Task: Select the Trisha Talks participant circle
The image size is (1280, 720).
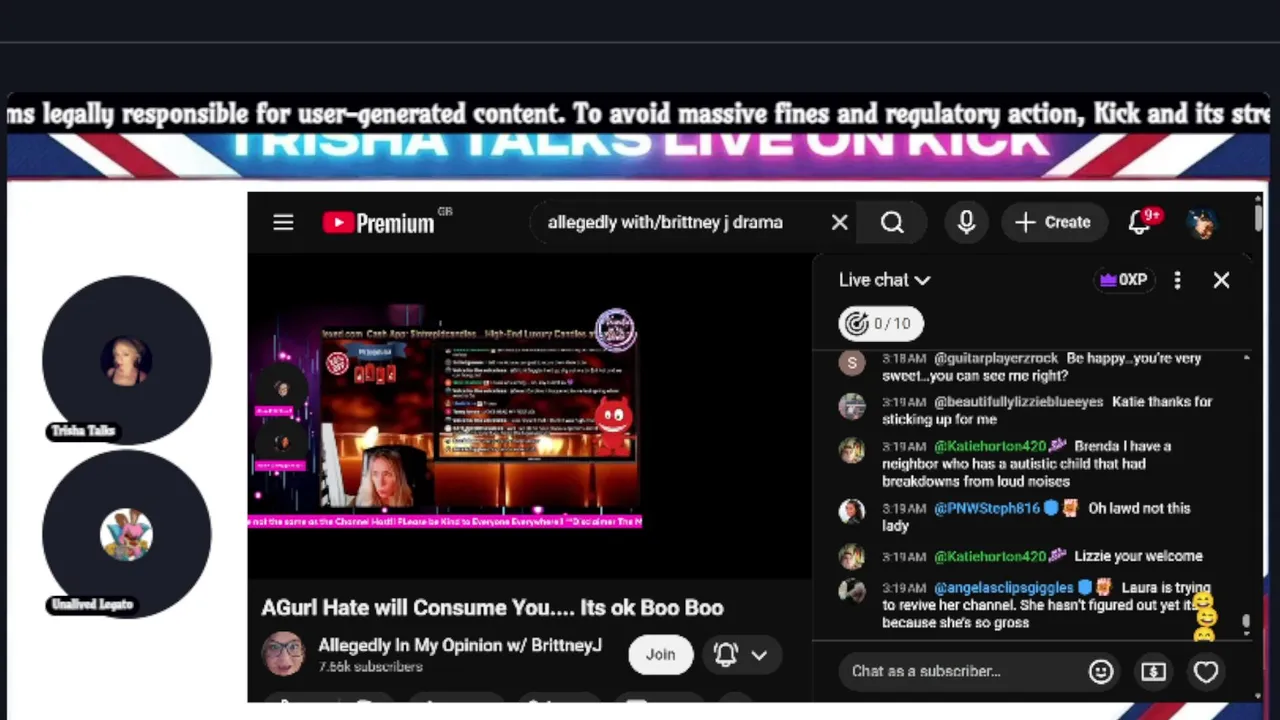Action: pyautogui.click(x=127, y=360)
